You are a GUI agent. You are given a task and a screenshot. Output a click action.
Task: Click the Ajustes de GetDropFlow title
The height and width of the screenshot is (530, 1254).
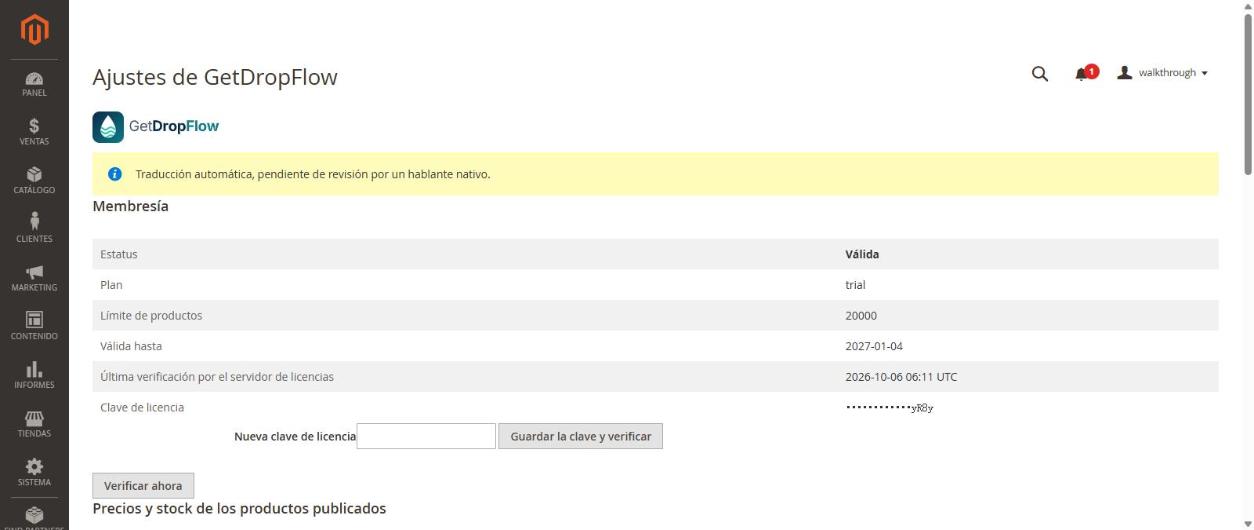point(215,77)
